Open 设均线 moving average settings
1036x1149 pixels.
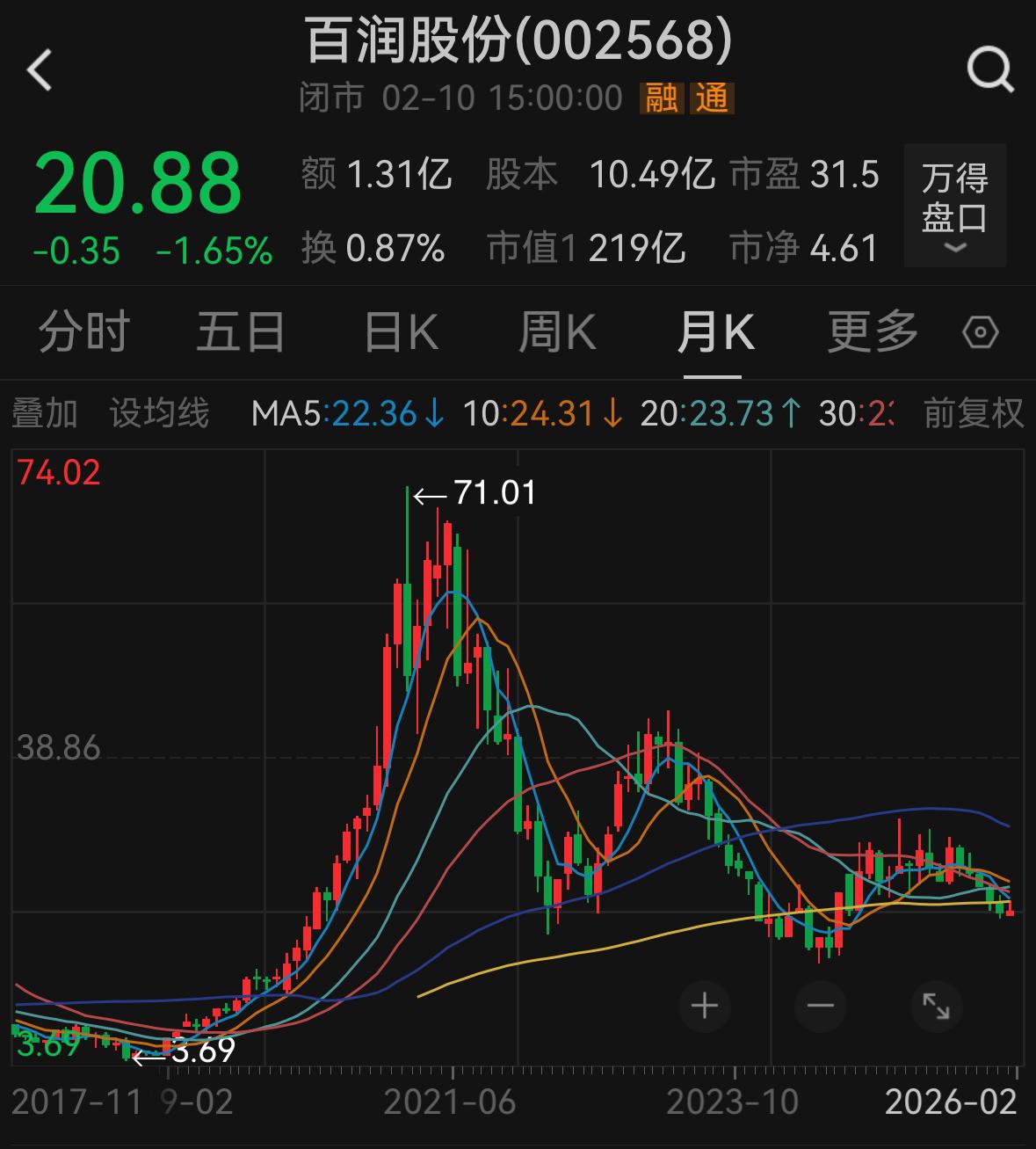pyautogui.click(x=159, y=413)
